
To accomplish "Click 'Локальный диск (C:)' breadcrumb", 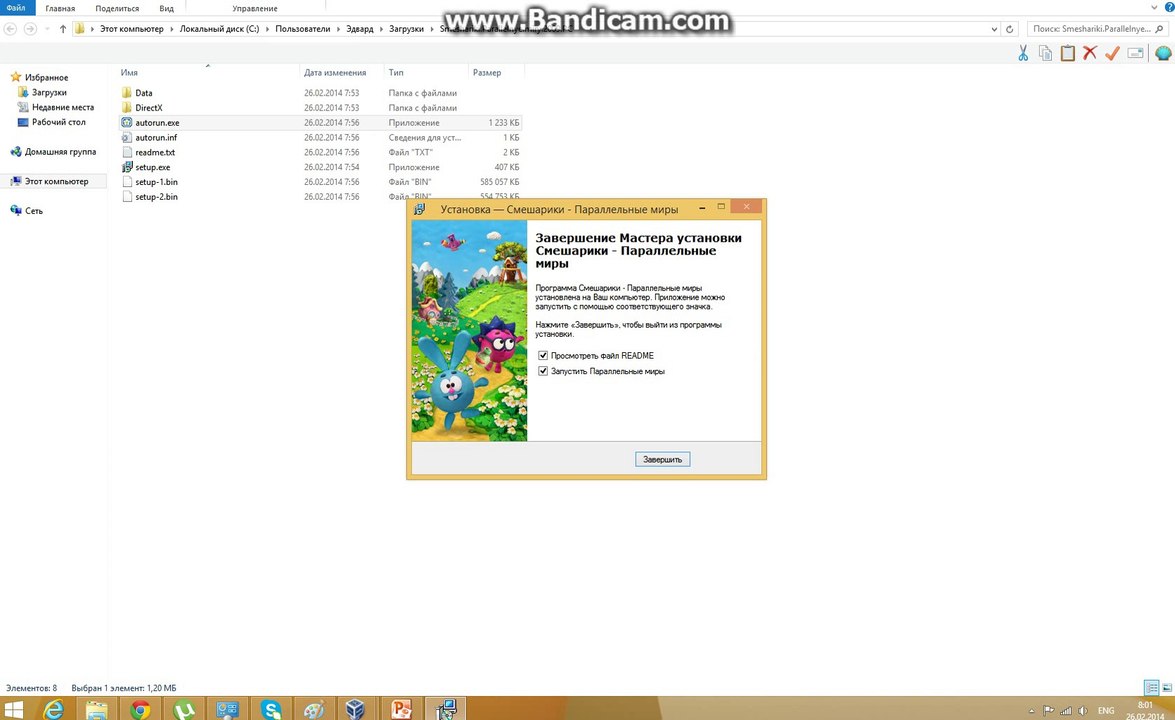I will tap(220, 29).
